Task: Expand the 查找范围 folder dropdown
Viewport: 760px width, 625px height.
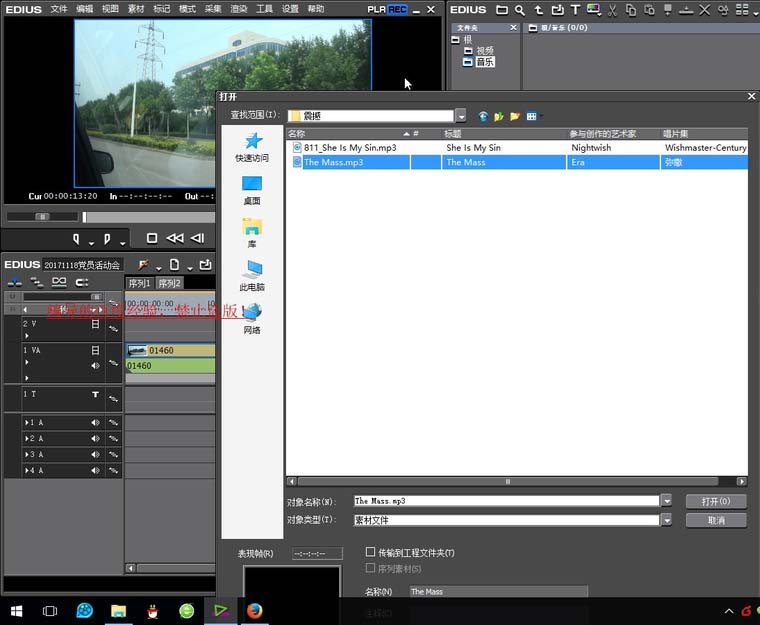Action: (x=460, y=116)
